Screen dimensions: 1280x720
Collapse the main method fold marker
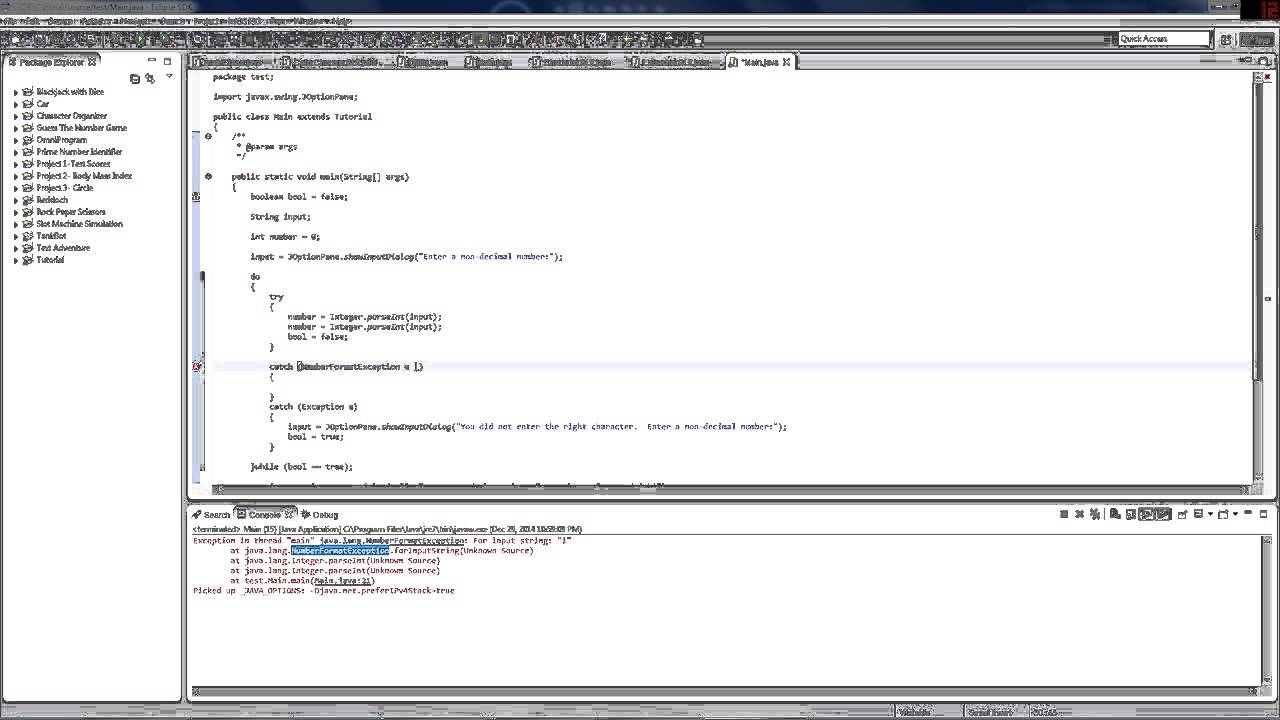pyautogui.click(x=208, y=176)
